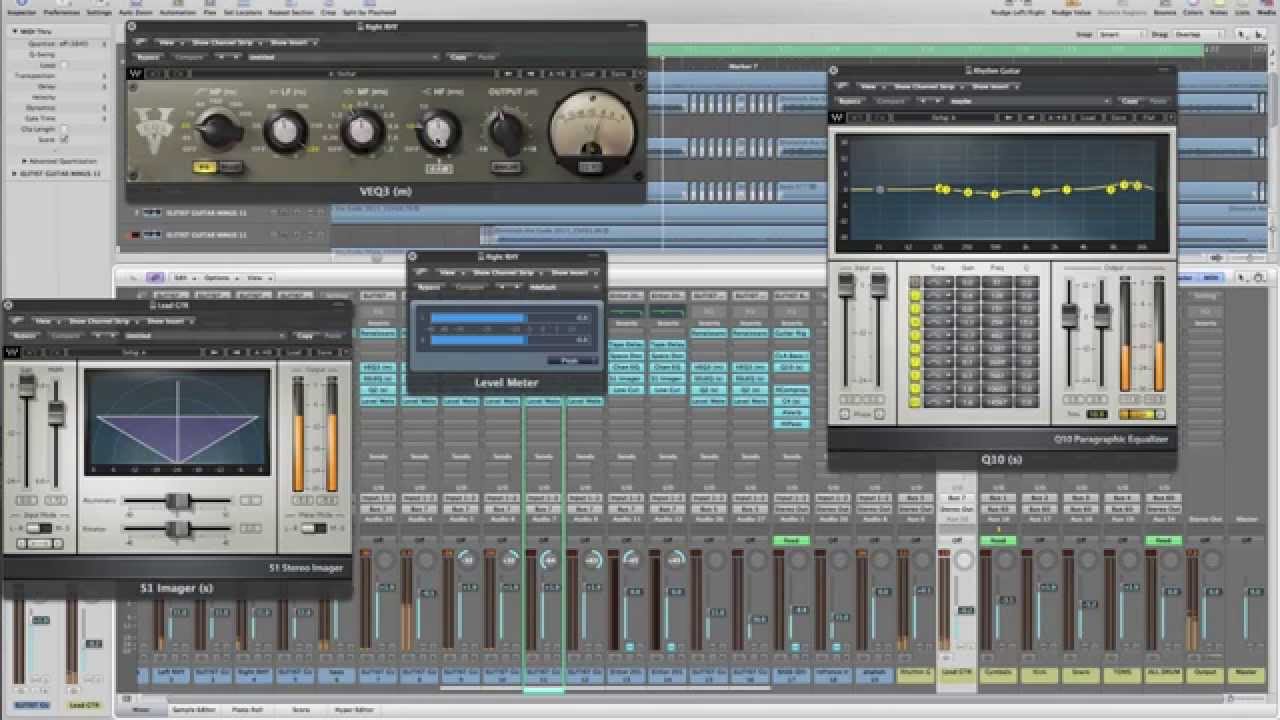Toggle Bypass in the Level Meter window
The image size is (1280, 720).
coord(430,286)
